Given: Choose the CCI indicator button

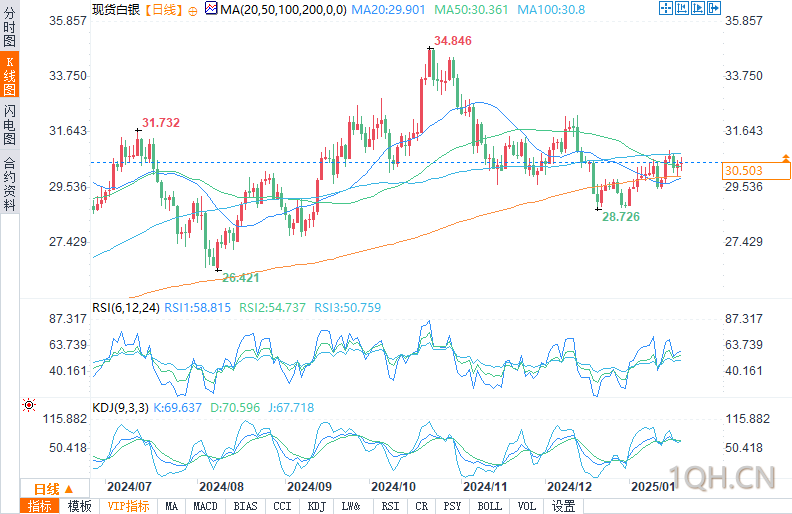Looking at the screenshot, I should [x=282, y=506].
